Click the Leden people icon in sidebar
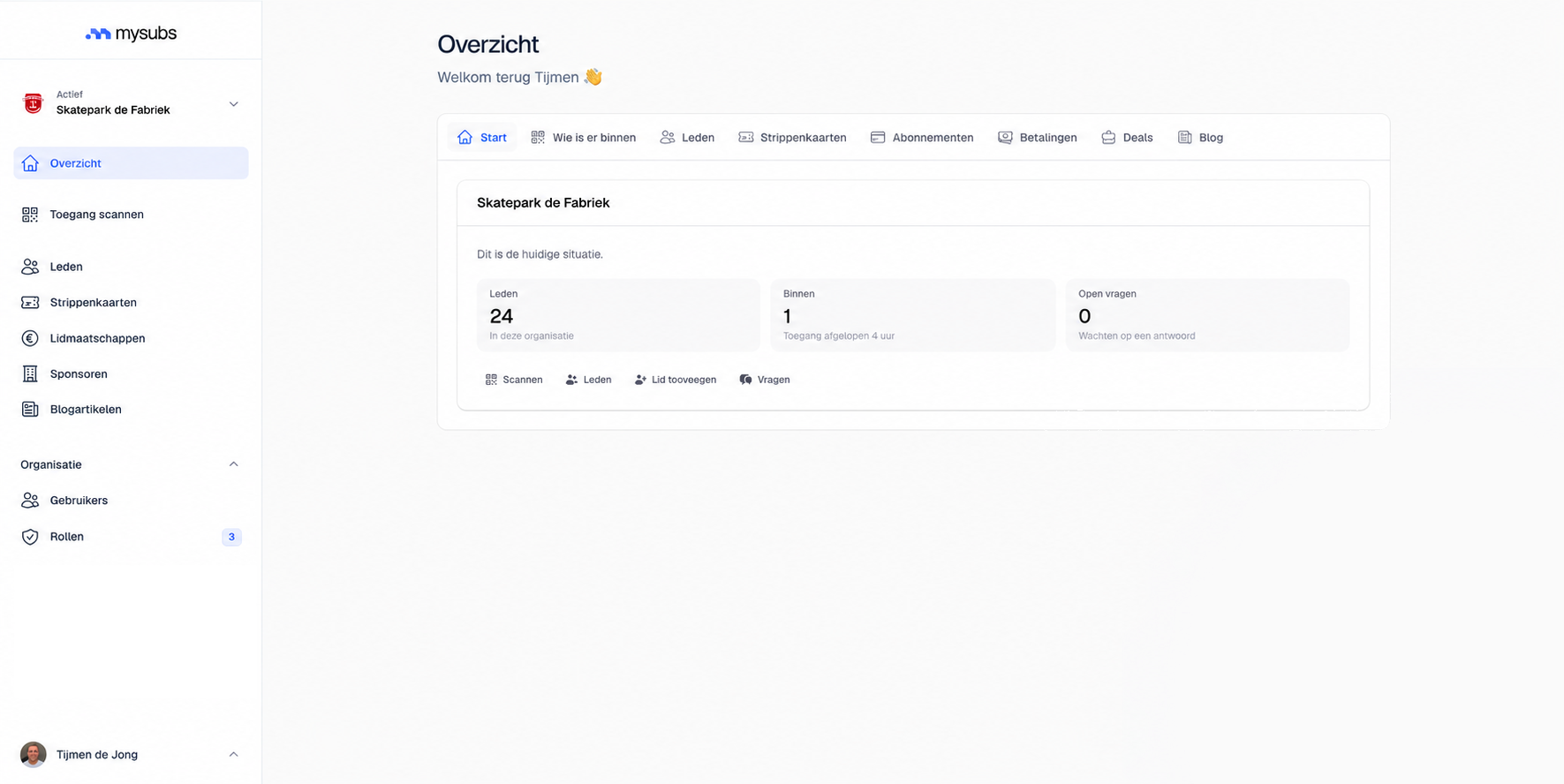The image size is (1564, 784). pyautogui.click(x=30, y=267)
